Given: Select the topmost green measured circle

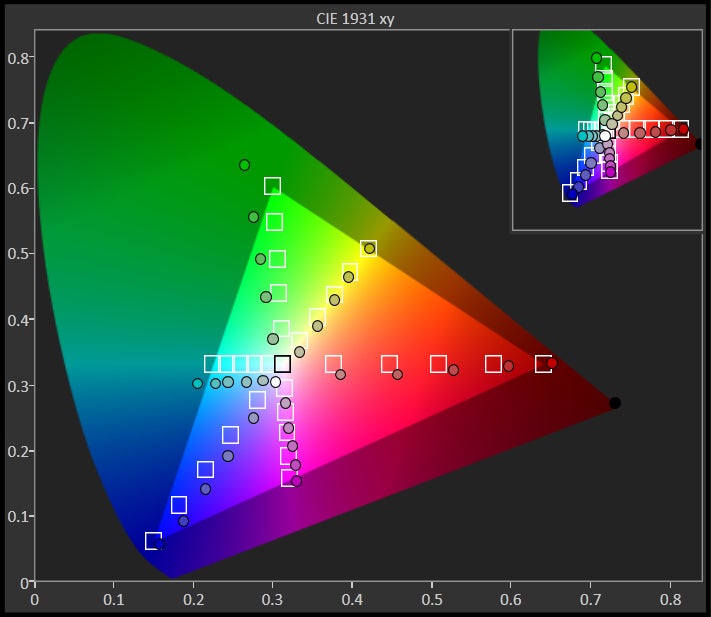Looking at the screenshot, I should 244,165.
